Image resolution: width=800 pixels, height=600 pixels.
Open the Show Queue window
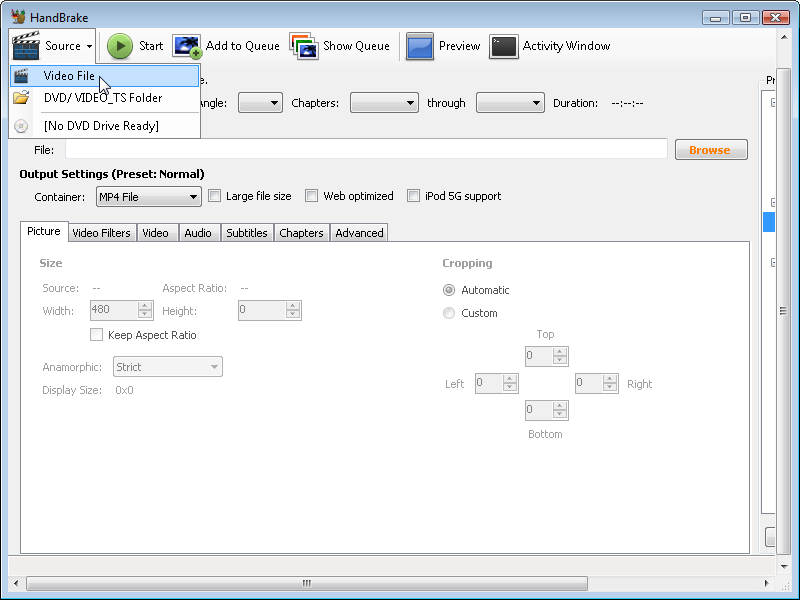tap(302, 46)
